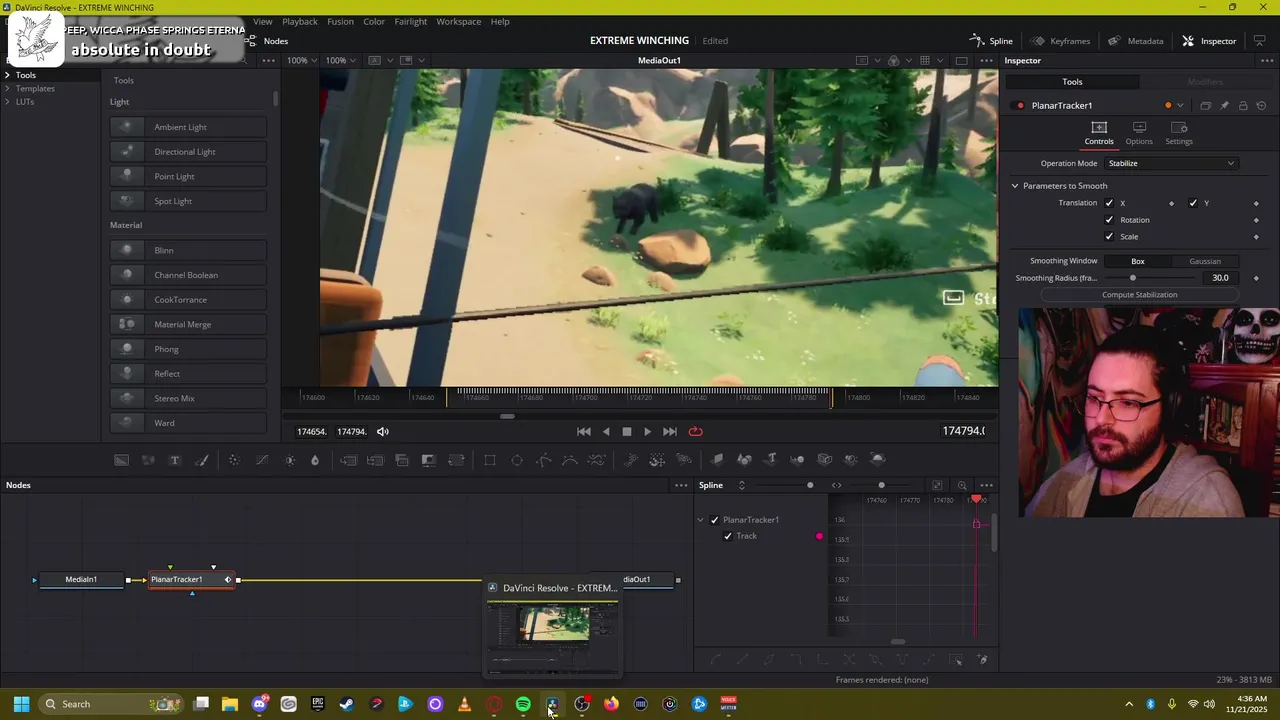1280x720 pixels.
Task: Add a Blur node from the toolbar
Action: click(x=315, y=460)
